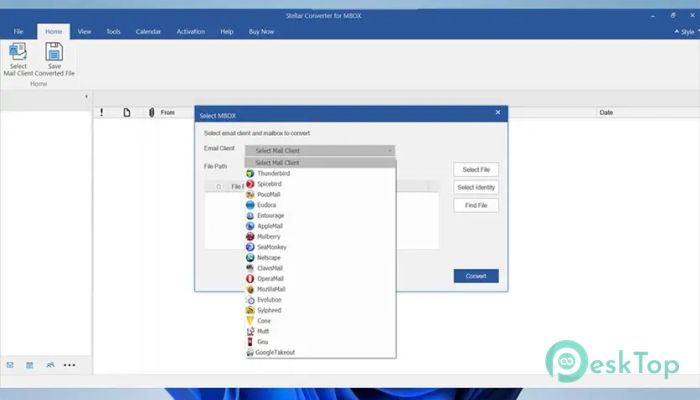Open the Calendar tab
Image resolution: width=700 pixels, height=400 pixels.
click(x=148, y=32)
